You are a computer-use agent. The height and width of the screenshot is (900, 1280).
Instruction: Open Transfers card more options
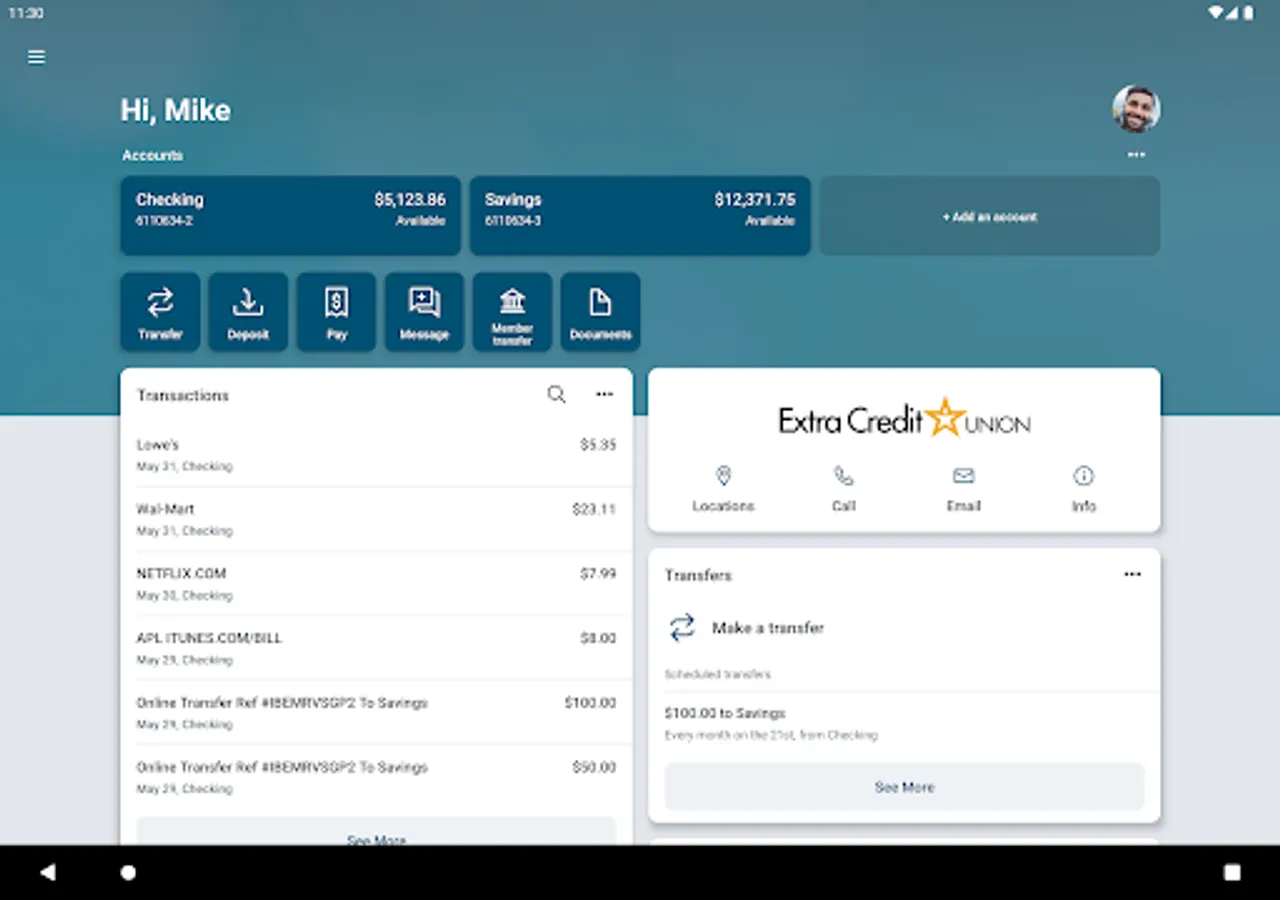1132,575
